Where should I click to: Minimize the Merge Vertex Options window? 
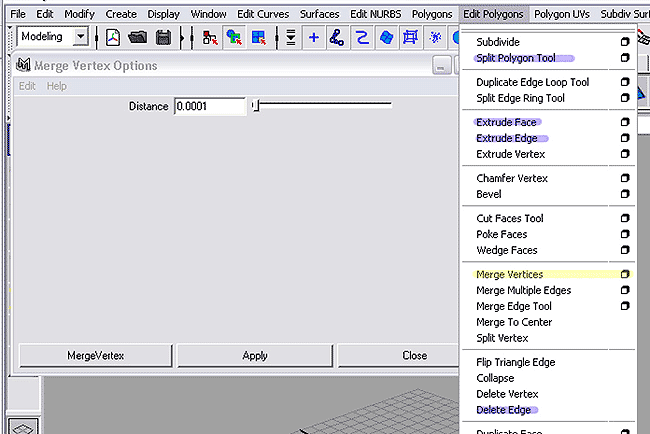(x=441, y=65)
